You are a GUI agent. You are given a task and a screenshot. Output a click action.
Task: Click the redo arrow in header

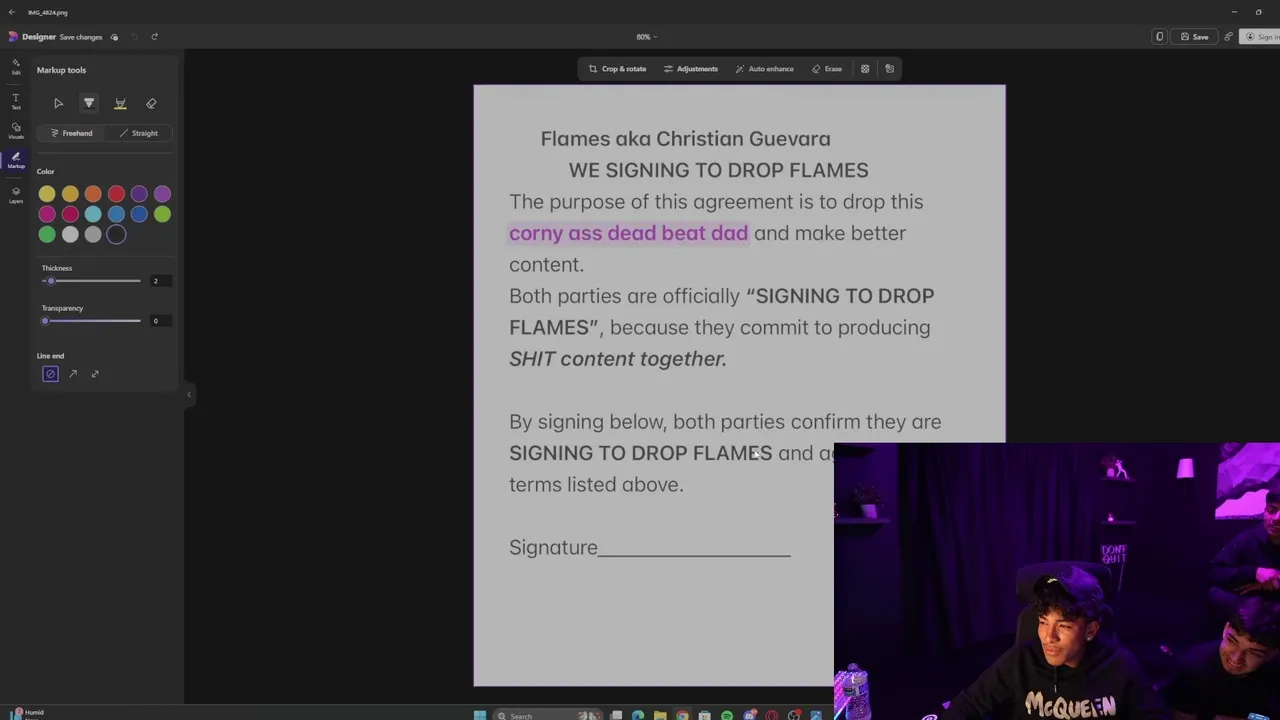[x=154, y=37]
